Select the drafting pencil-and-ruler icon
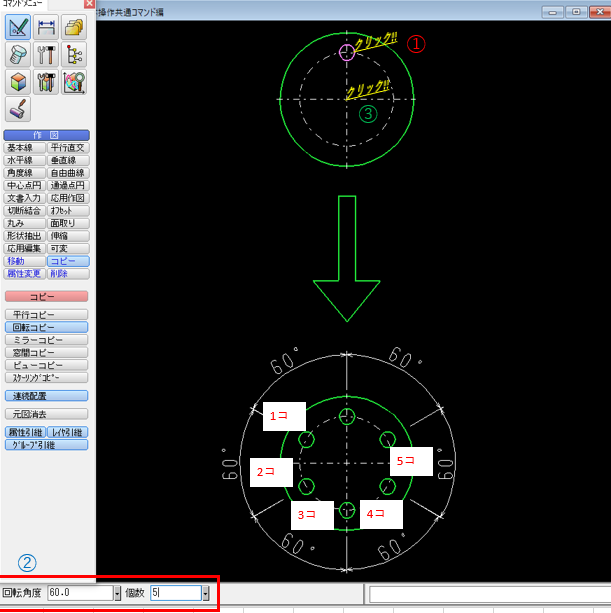This screenshot has height=613, width=611. point(19,28)
